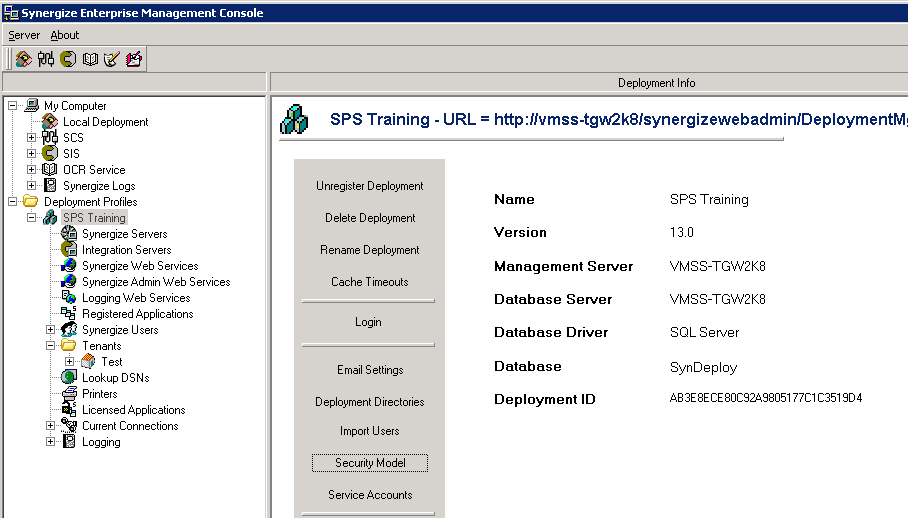Click the Synergize Admin Web Services icon
The height and width of the screenshot is (518, 908).
(x=69, y=281)
